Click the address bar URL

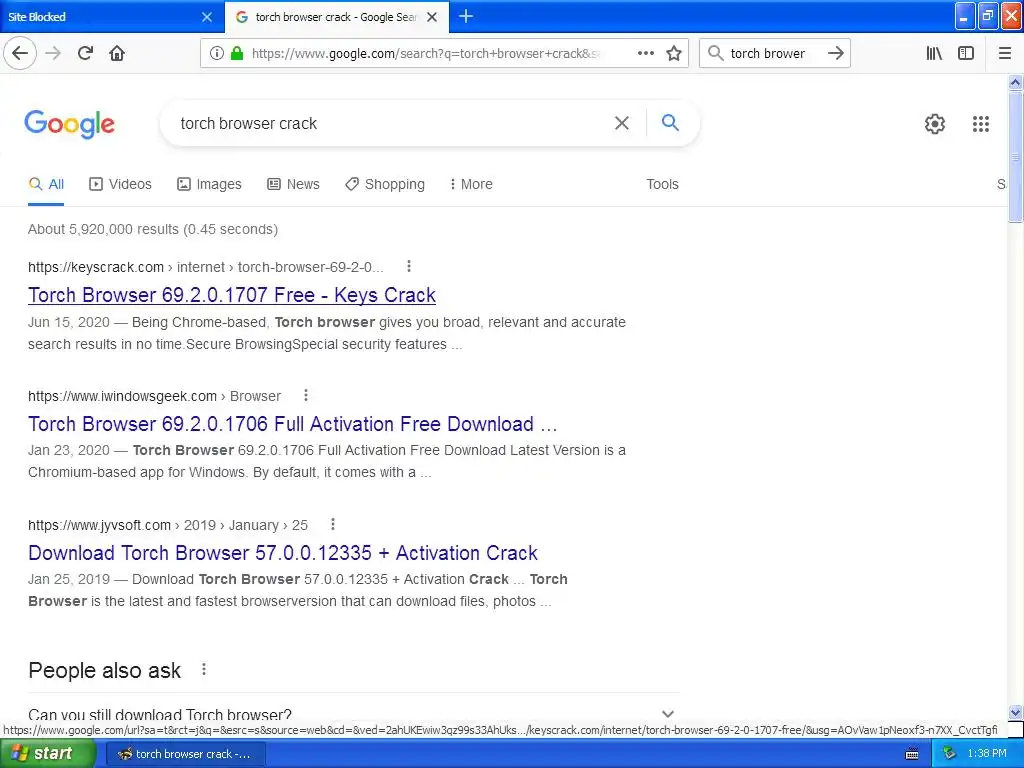[426, 54]
